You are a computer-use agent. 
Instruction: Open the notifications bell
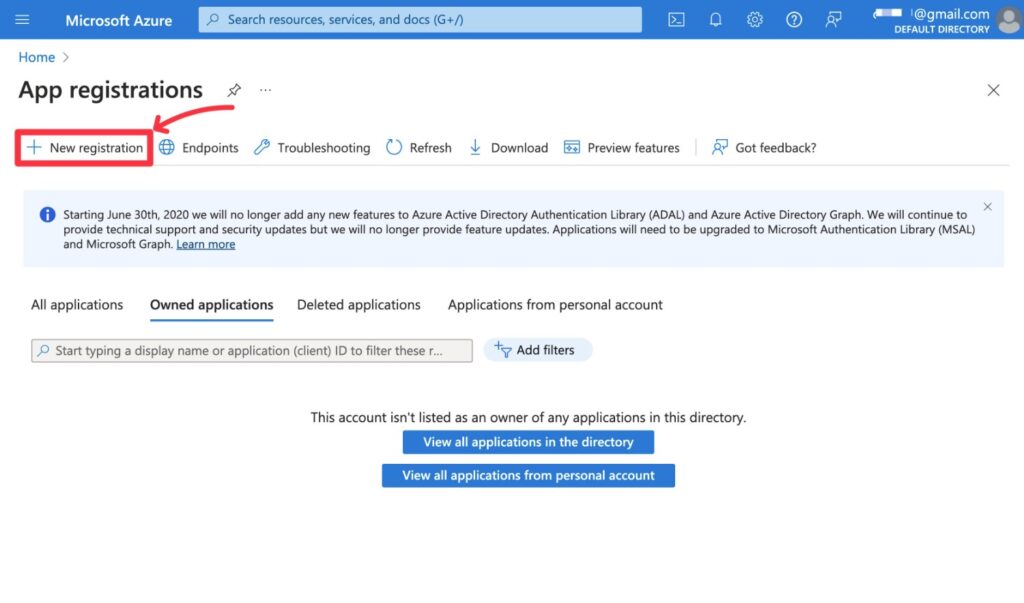[x=715, y=19]
